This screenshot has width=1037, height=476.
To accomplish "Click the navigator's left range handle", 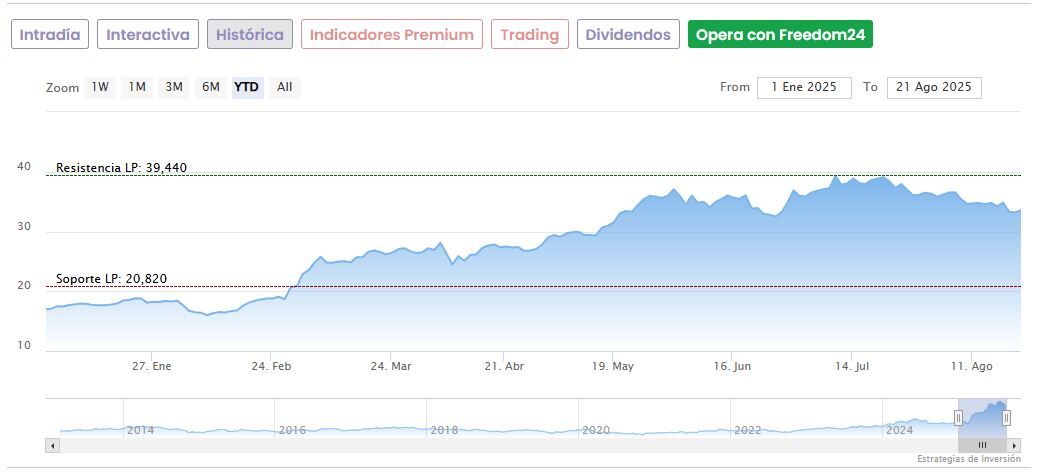I will (x=958, y=418).
